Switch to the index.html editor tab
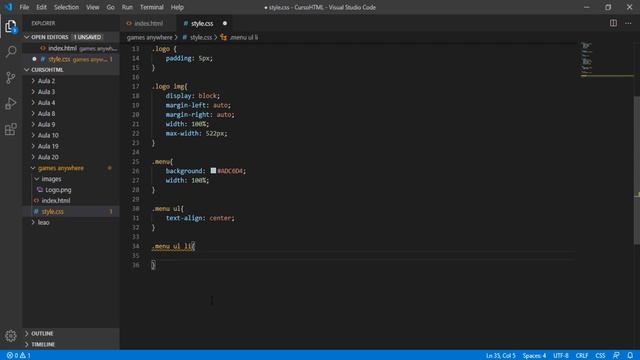640x360 pixels. coord(149,23)
